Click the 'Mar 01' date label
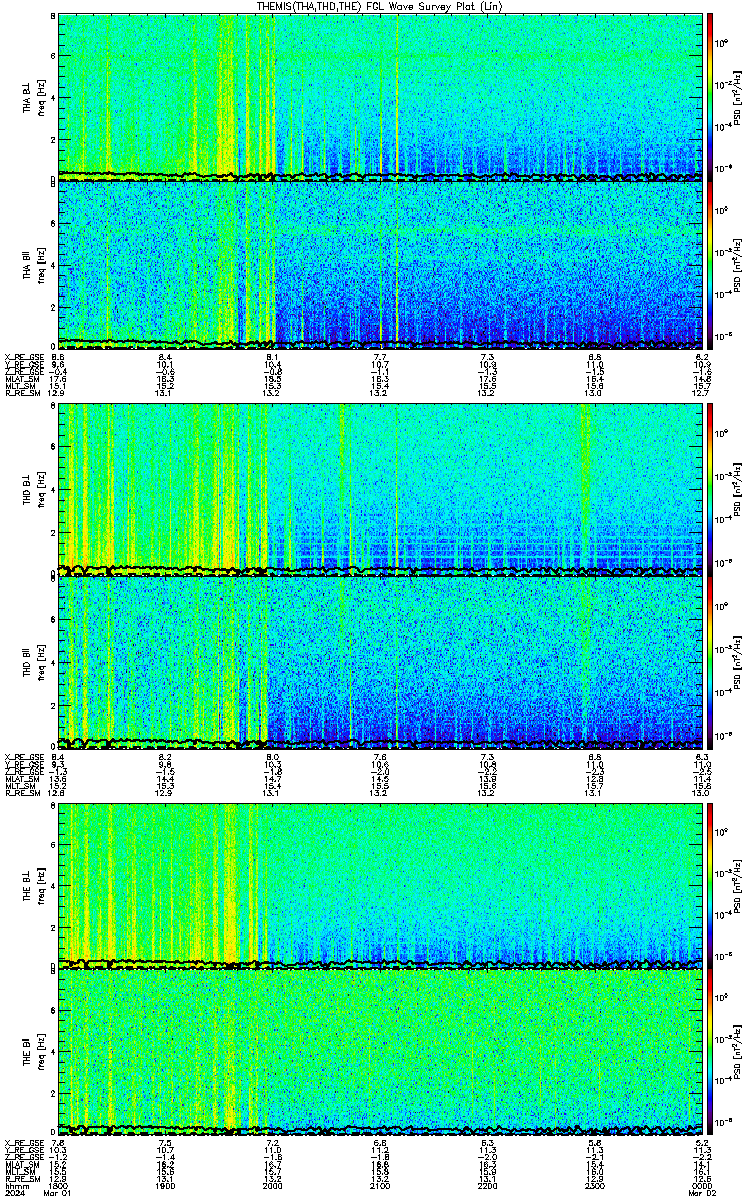The image size is (750, 1200). point(59,1192)
